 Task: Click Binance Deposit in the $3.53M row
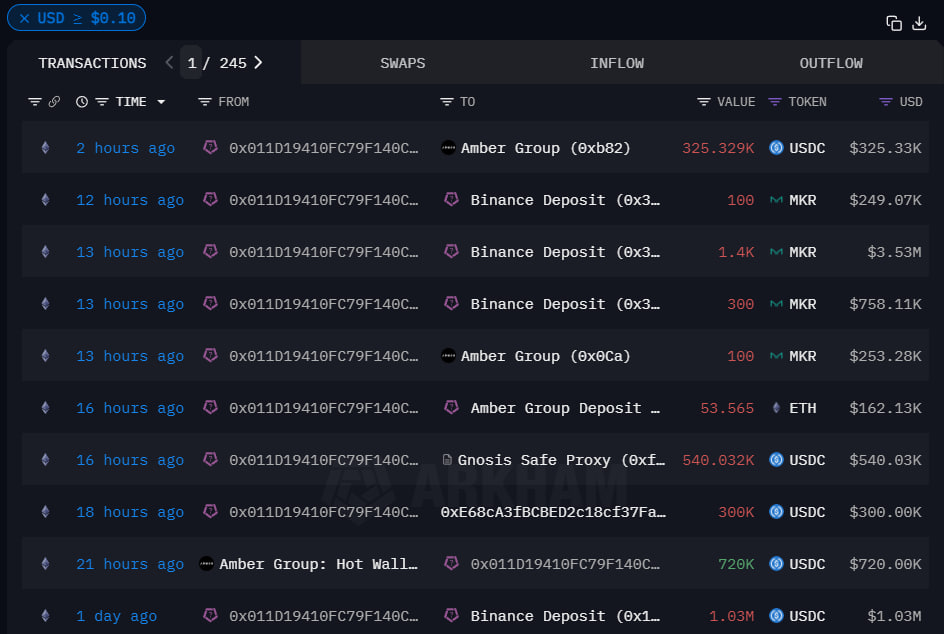pyautogui.click(x=565, y=252)
